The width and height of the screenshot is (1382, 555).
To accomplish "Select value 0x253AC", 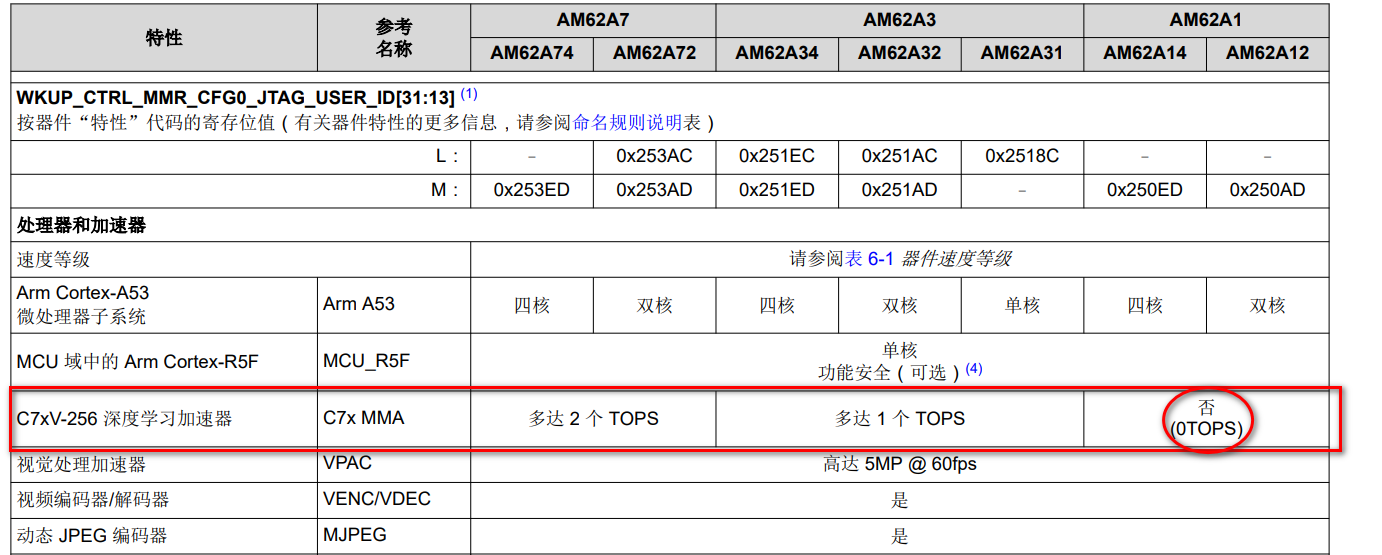I will click(x=654, y=156).
